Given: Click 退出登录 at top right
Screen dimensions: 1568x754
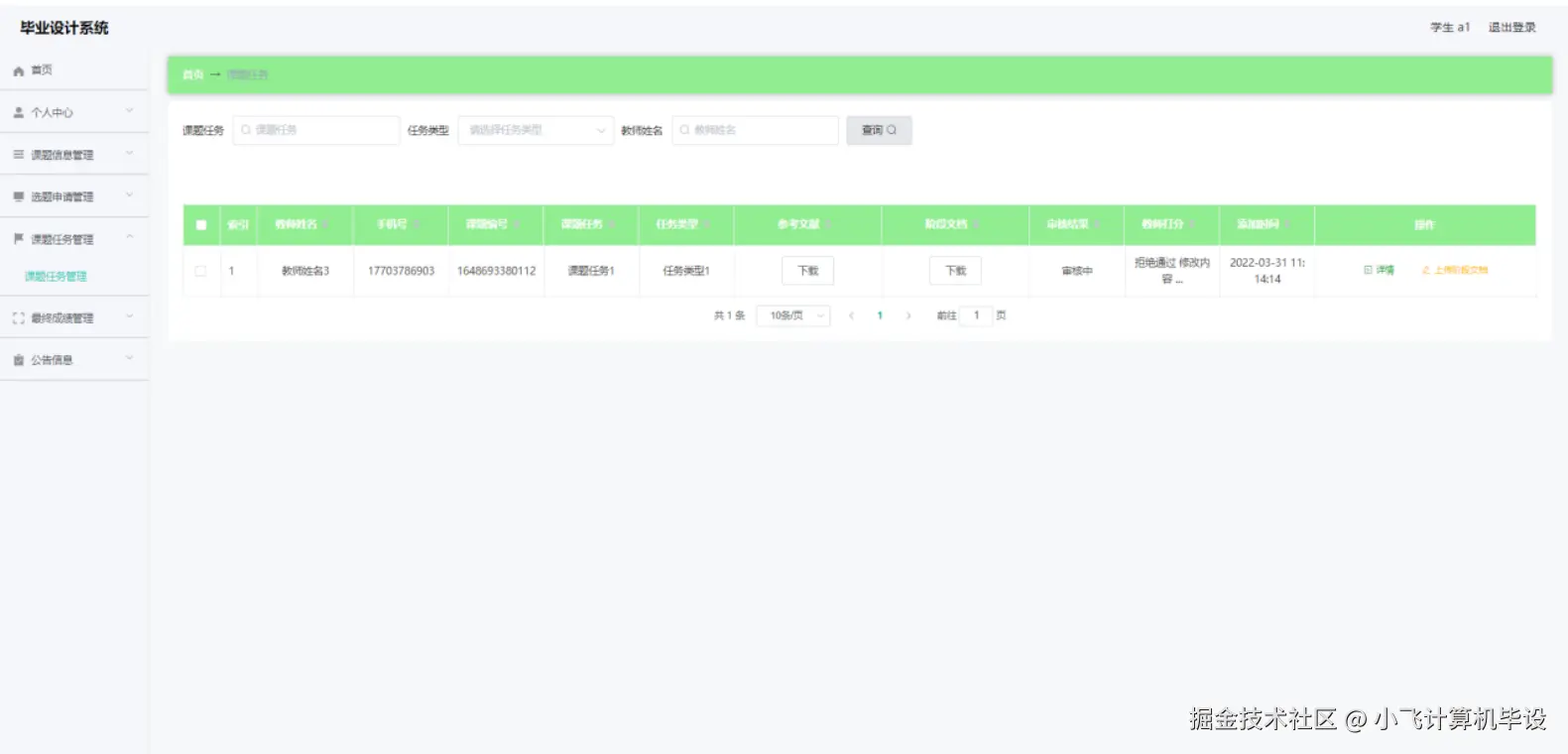Looking at the screenshot, I should pos(1511,28).
